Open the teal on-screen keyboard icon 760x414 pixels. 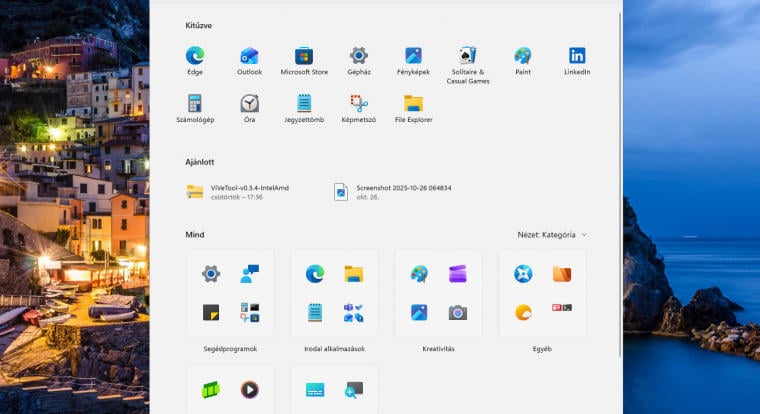(315, 390)
